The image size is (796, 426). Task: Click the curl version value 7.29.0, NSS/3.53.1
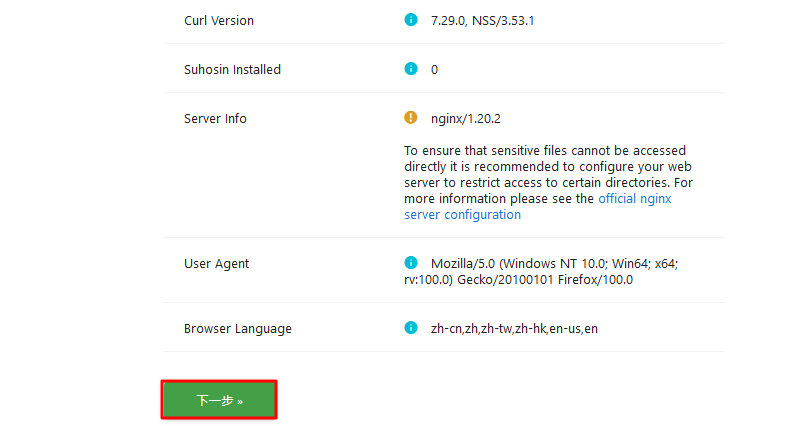pos(482,21)
